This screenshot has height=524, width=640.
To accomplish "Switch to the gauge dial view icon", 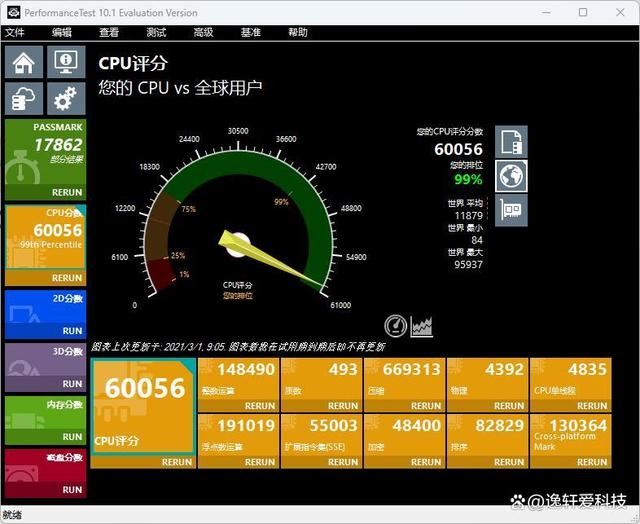I will pos(396,326).
